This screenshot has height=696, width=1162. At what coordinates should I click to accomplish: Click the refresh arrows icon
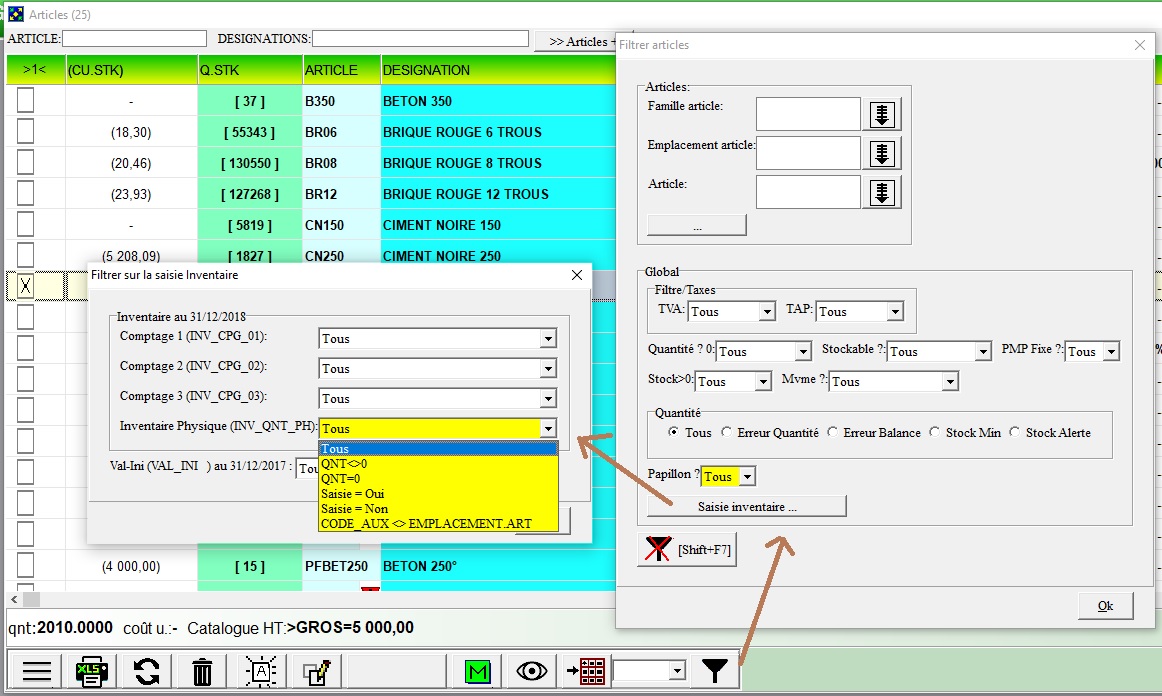point(146,672)
